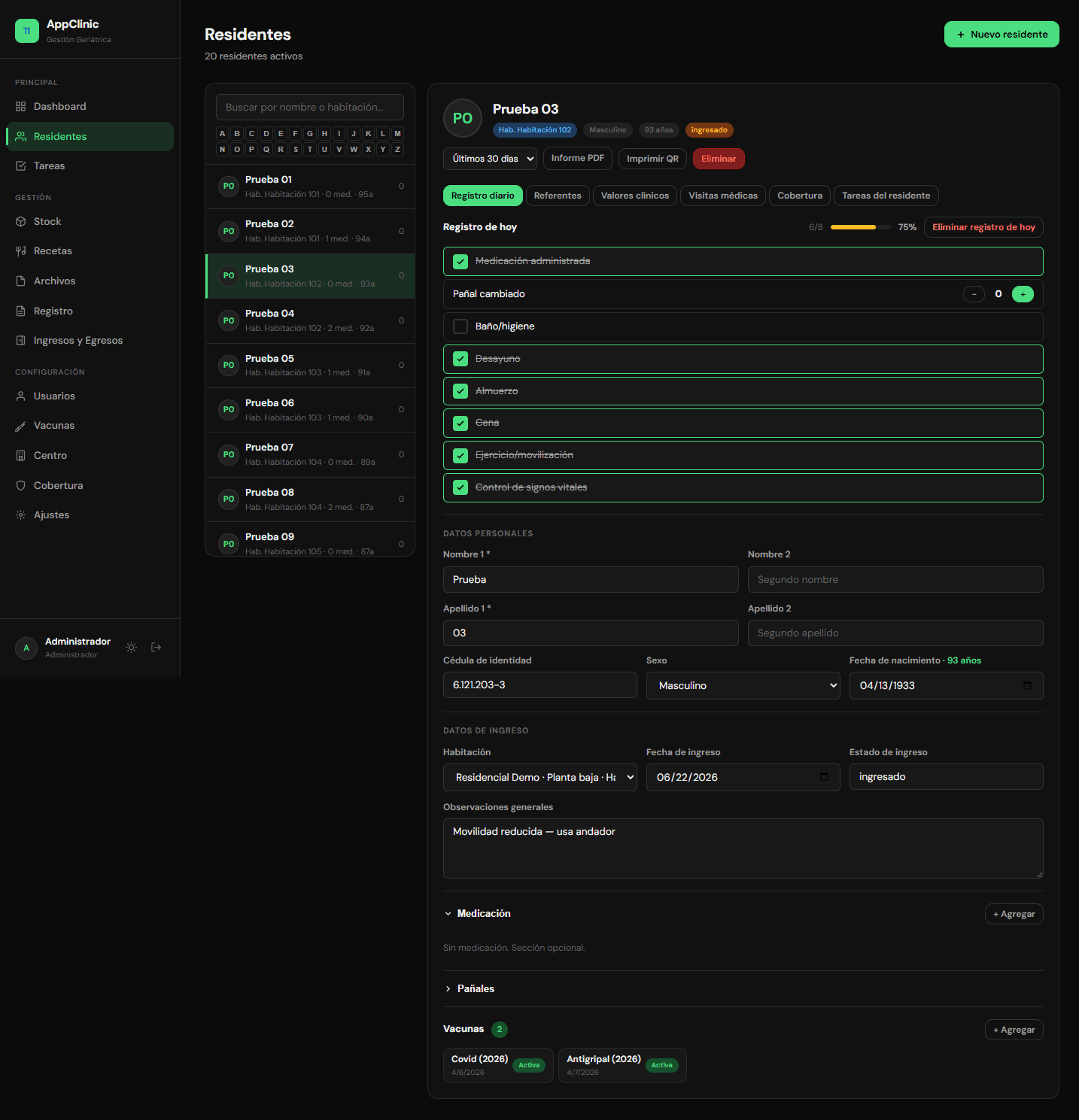This screenshot has height=1120, width=1079.
Task: Open the Sexo Masculino dropdown
Action: click(743, 686)
